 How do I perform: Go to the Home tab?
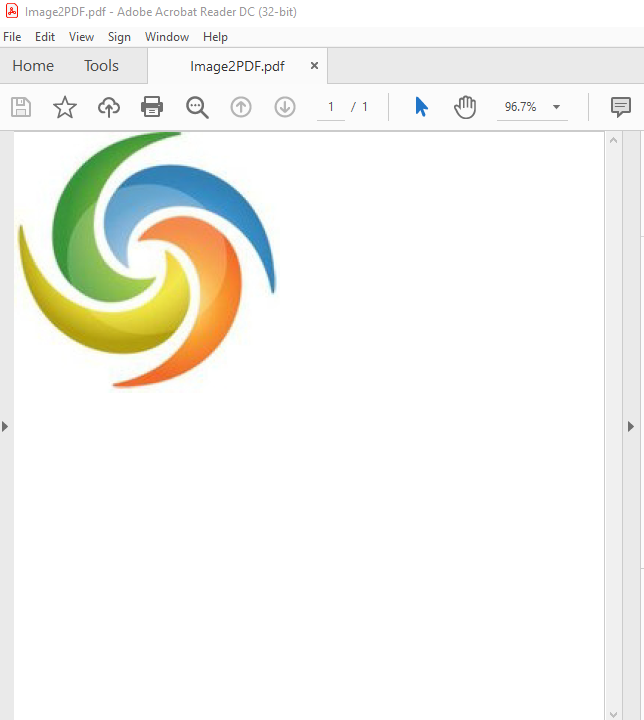tap(33, 66)
